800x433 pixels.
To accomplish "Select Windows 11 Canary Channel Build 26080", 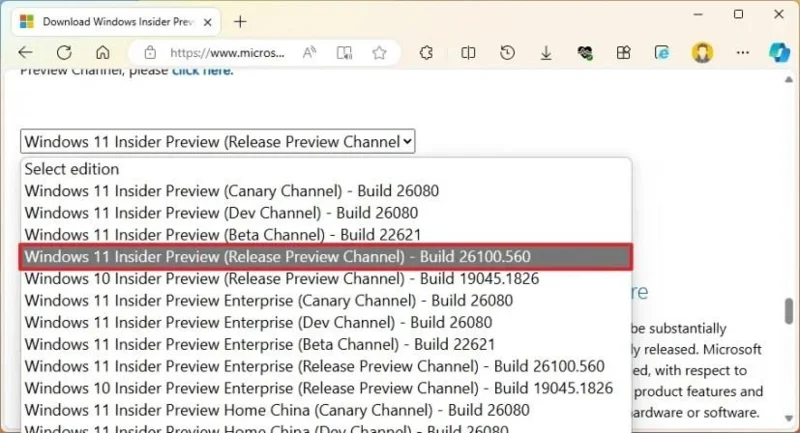I will 326,191.
